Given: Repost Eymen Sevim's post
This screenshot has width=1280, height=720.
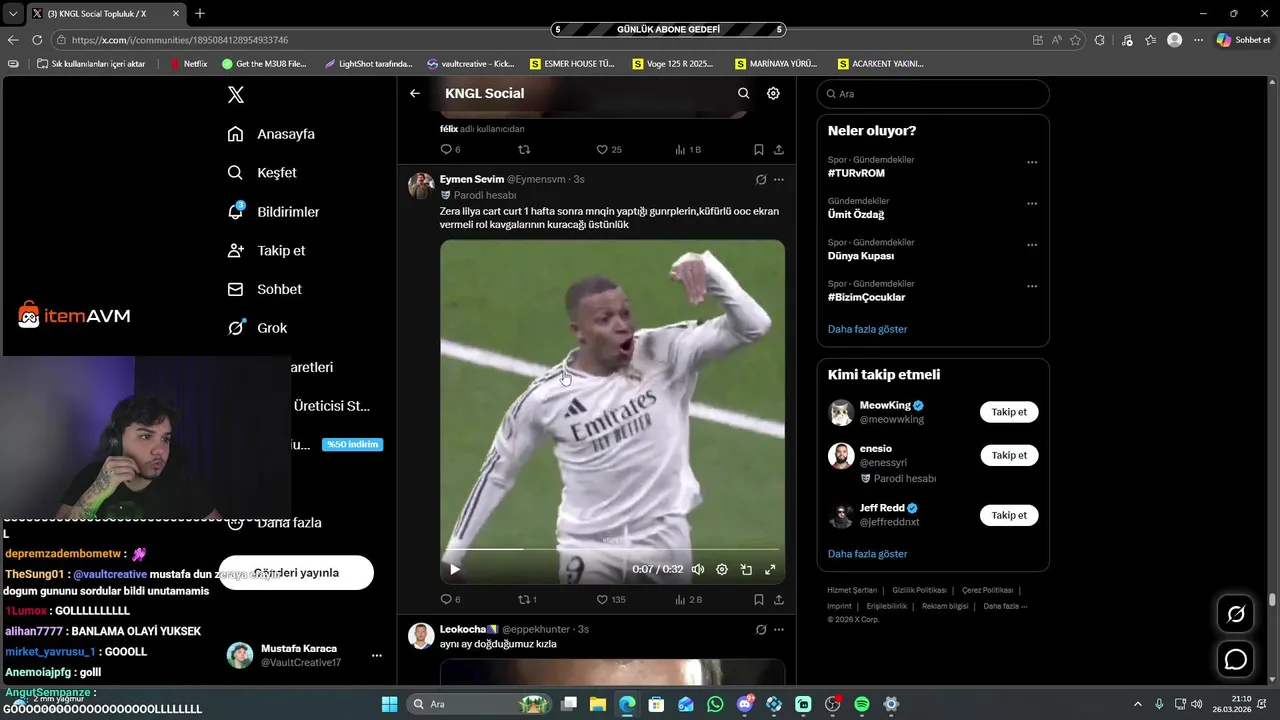Looking at the screenshot, I should tap(523, 600).
